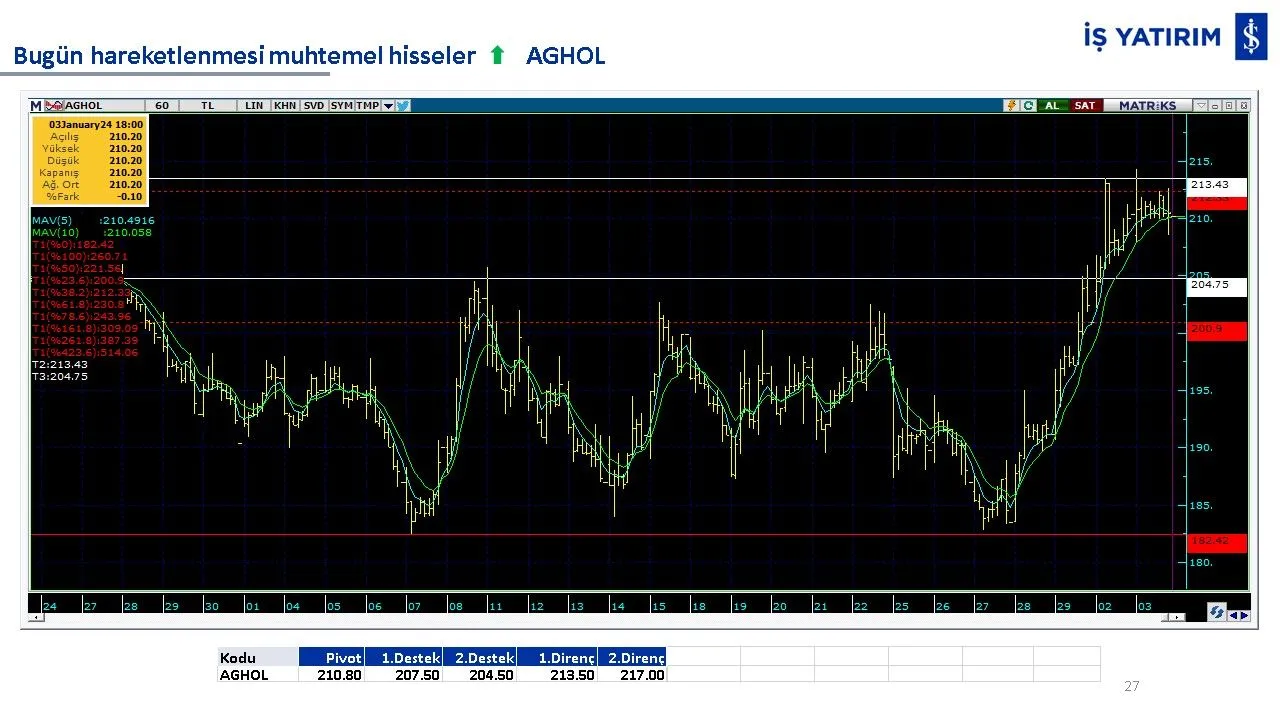Click the pivot value 210.80
The width and height of the screenshot is (1280, 720).
tap(340, 674)
